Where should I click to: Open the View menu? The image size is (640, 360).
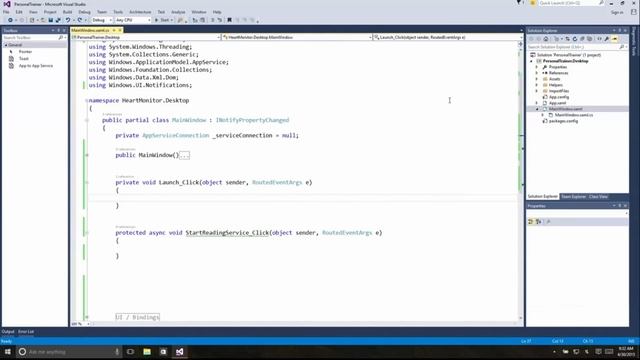tap(33, 12)
